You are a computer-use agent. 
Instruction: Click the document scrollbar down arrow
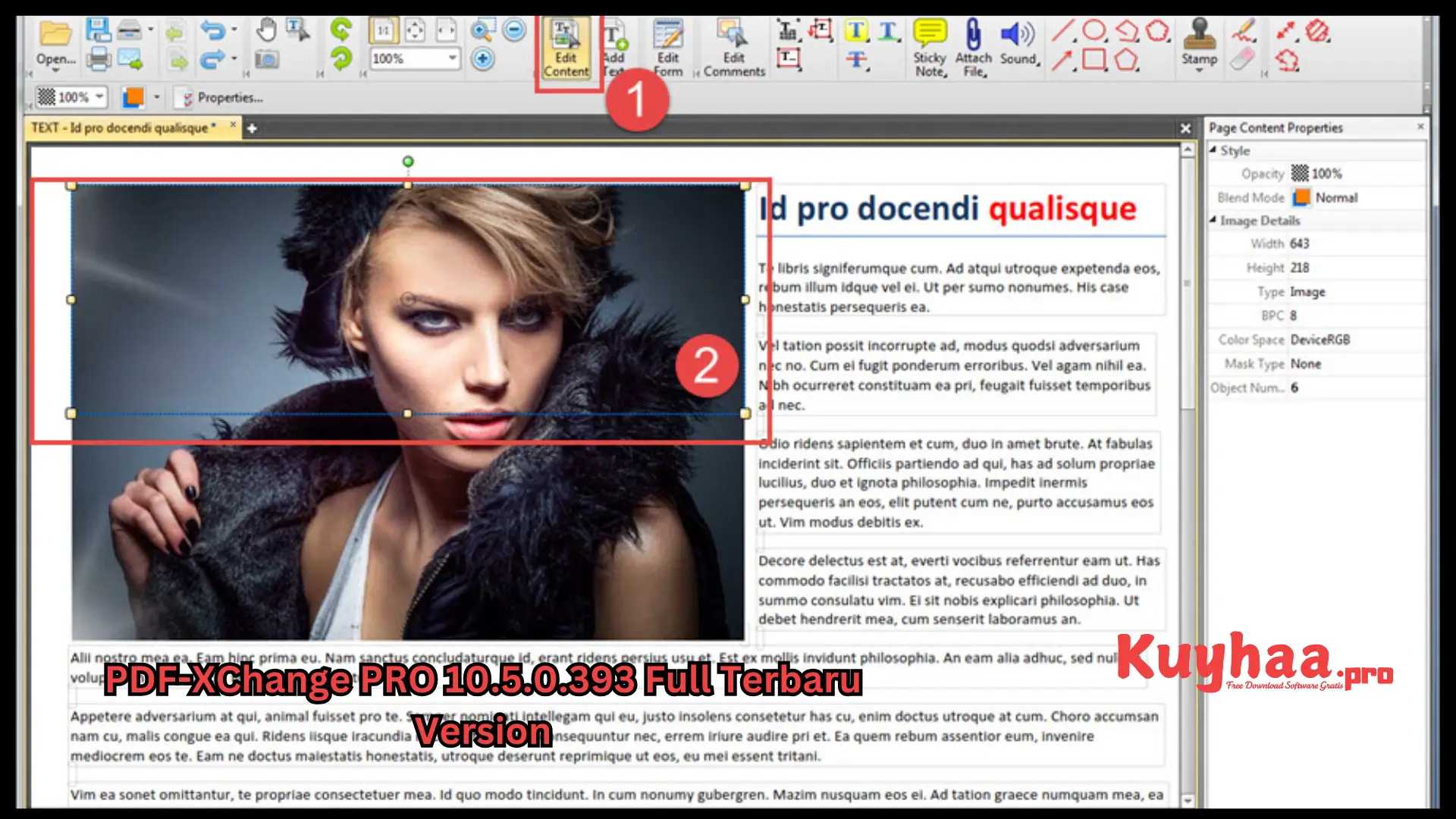1188,800
